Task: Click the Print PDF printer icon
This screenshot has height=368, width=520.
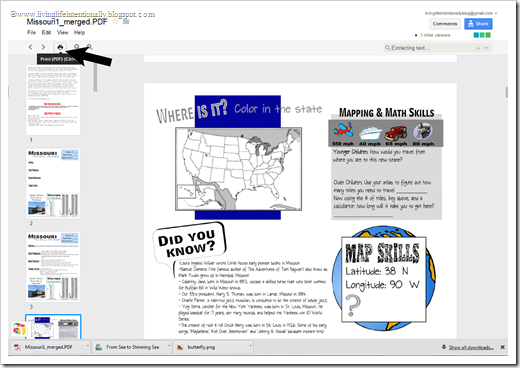Action: point(60,47)
